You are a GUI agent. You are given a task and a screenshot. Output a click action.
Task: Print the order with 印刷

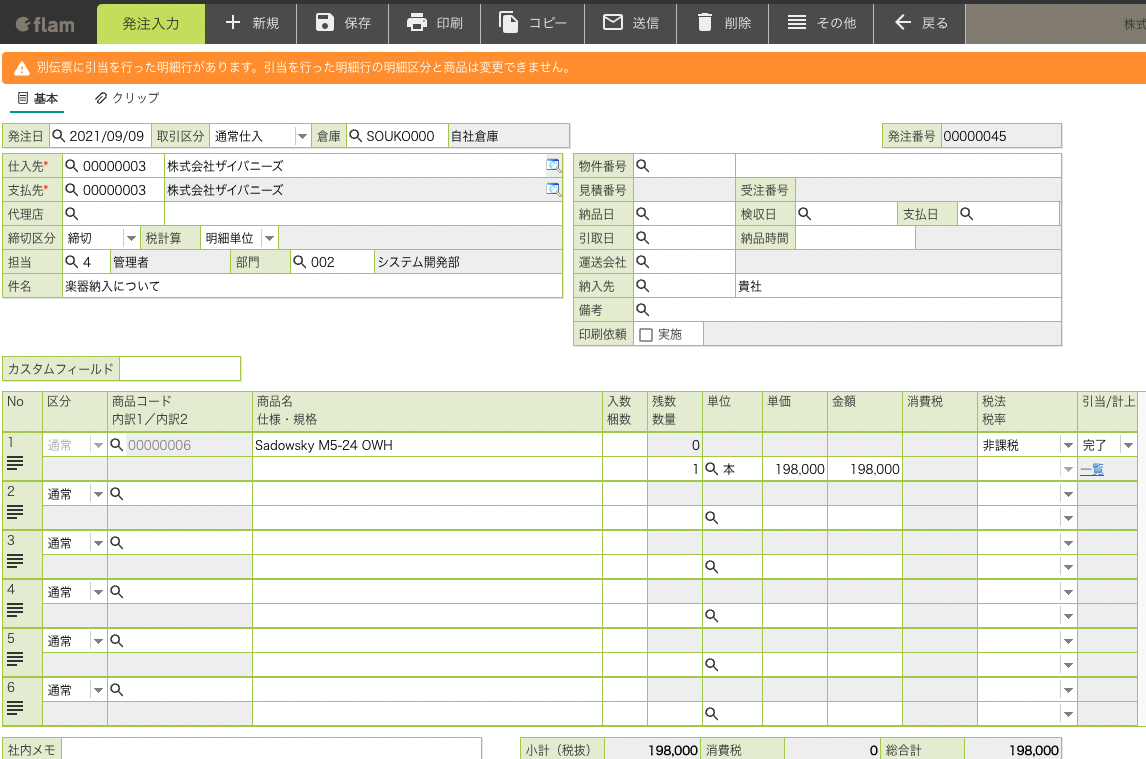pyautogui.click(x=435, y=23)
